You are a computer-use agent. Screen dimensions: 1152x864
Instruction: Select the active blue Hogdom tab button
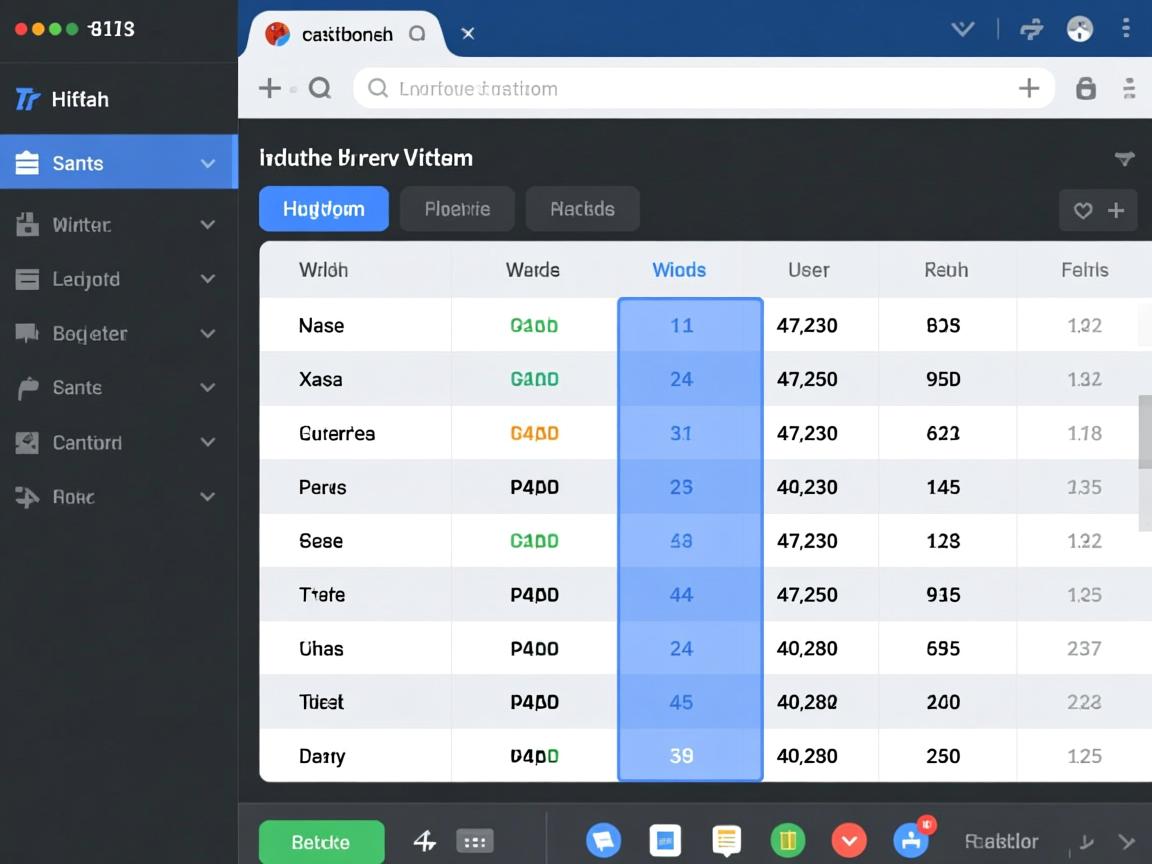point(323,209)
